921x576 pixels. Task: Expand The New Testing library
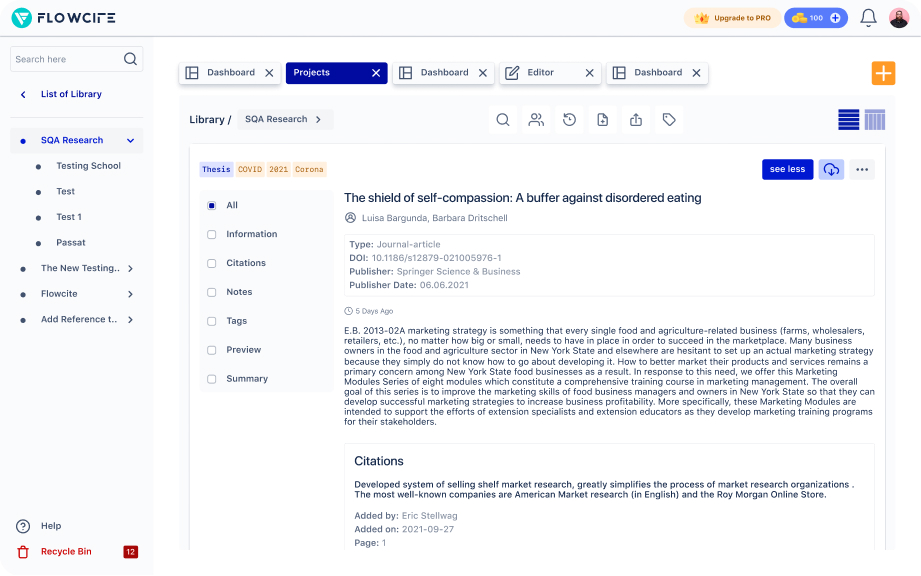(130, 268)
